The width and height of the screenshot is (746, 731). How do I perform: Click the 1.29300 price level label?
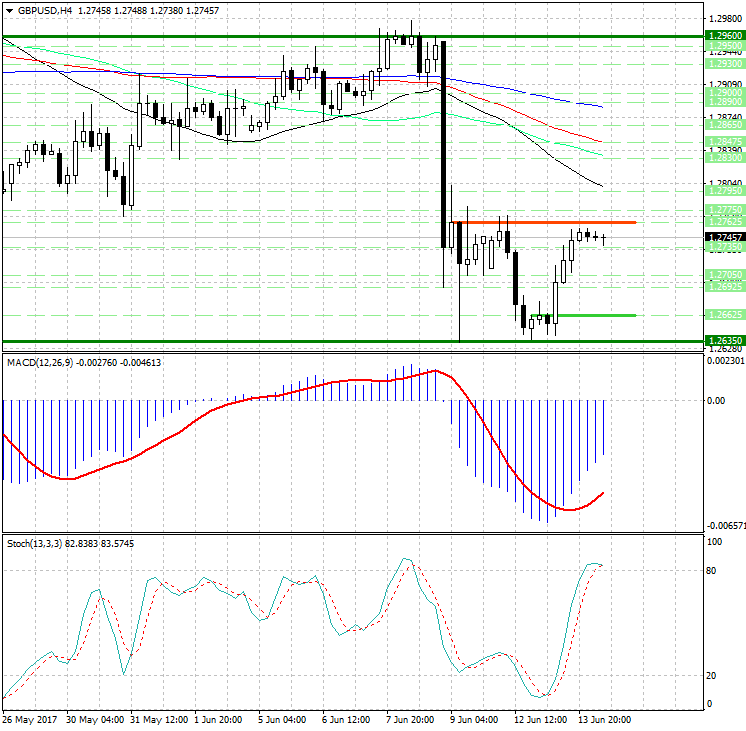[x=725, y=63]
